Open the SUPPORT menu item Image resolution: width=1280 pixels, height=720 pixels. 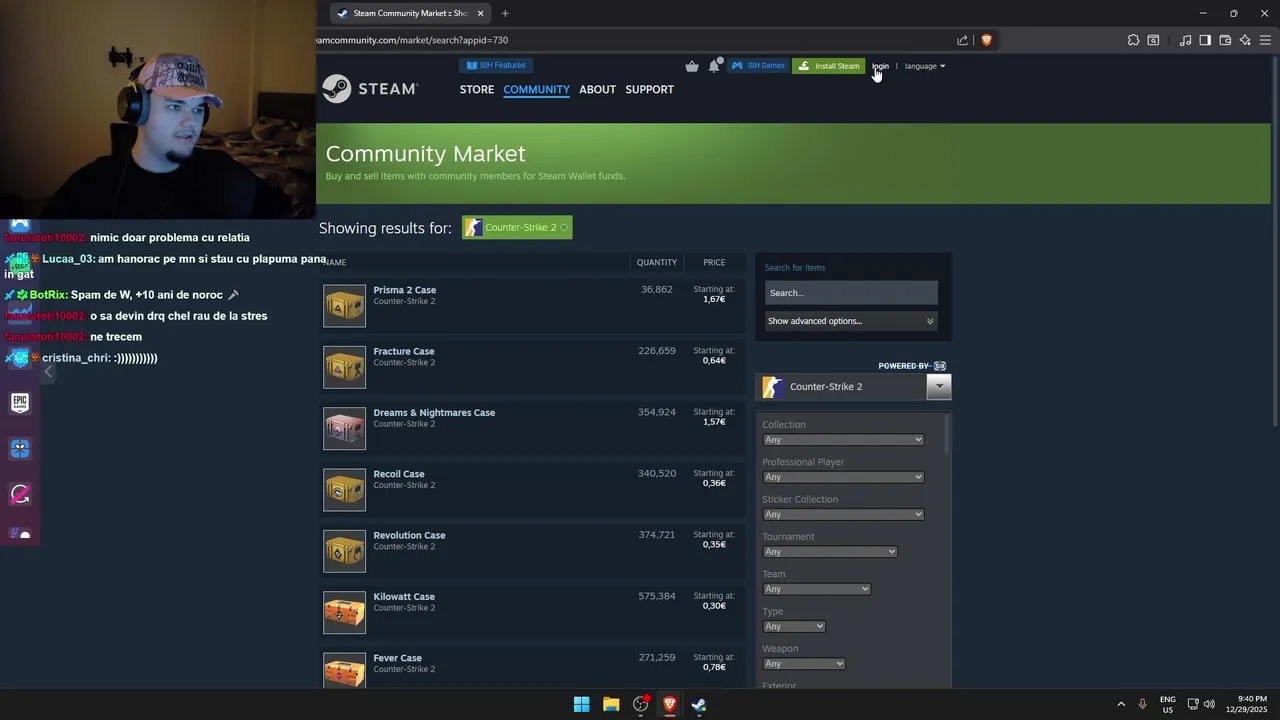pos(649,89)
